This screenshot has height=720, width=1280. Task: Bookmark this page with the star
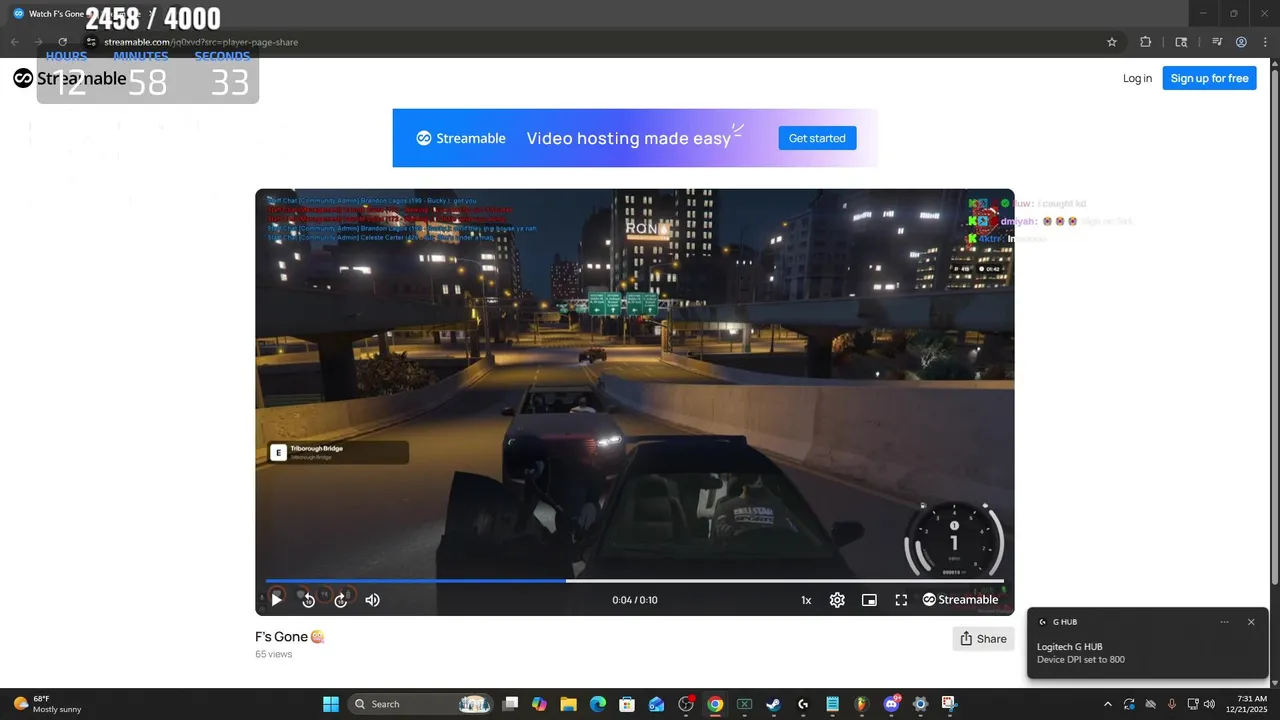point(1111,42)
